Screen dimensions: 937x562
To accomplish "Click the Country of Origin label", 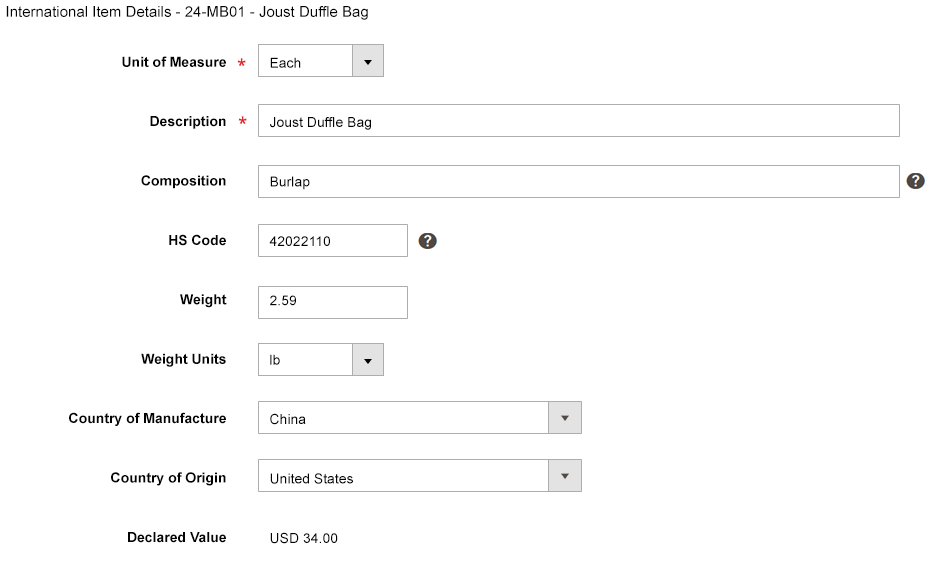I will click(x=169, y=478).
